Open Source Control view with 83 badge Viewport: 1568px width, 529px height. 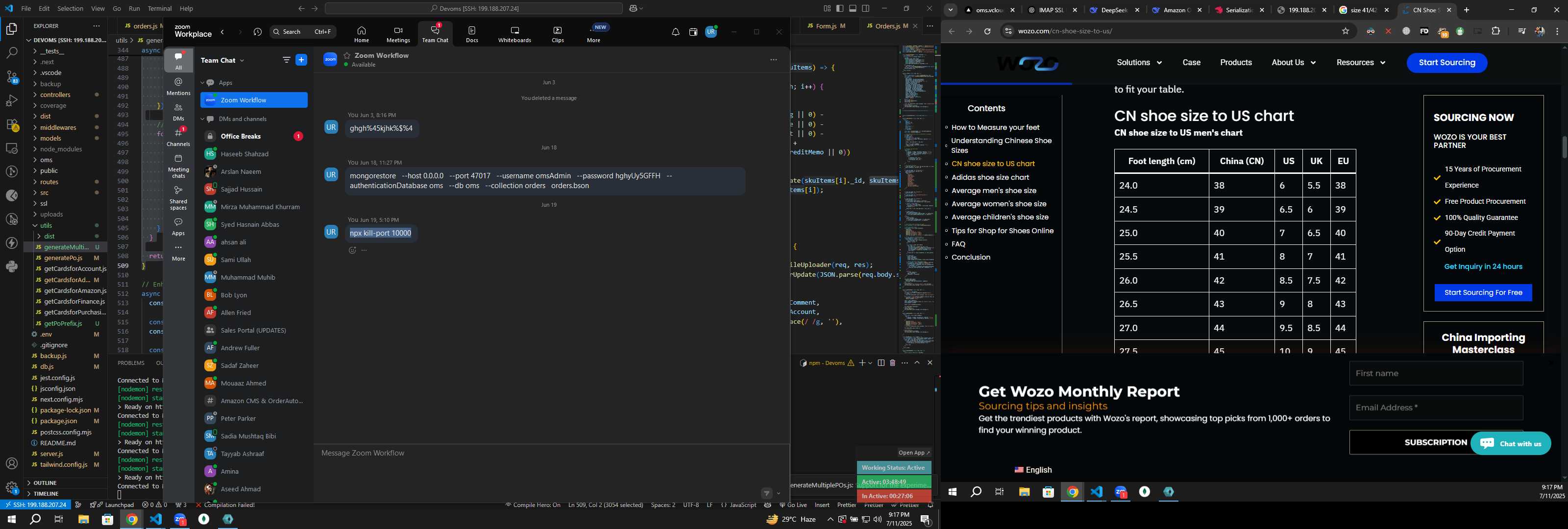[12, 77]
